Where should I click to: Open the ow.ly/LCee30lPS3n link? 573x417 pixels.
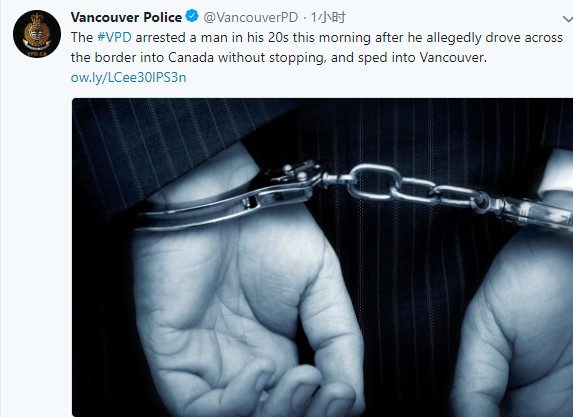pos(129,77)
